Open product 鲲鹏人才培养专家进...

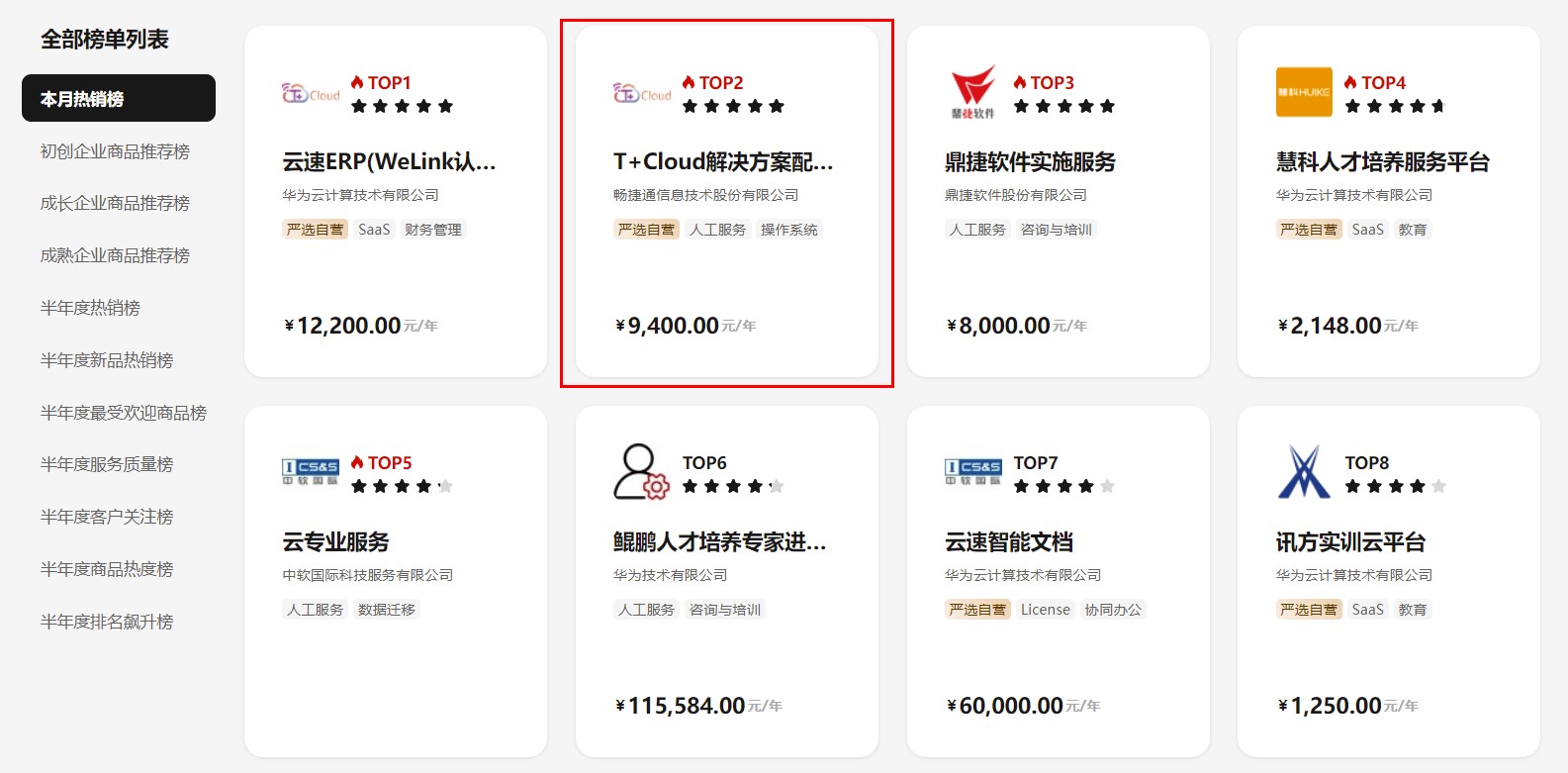click(x=719, y=541)
